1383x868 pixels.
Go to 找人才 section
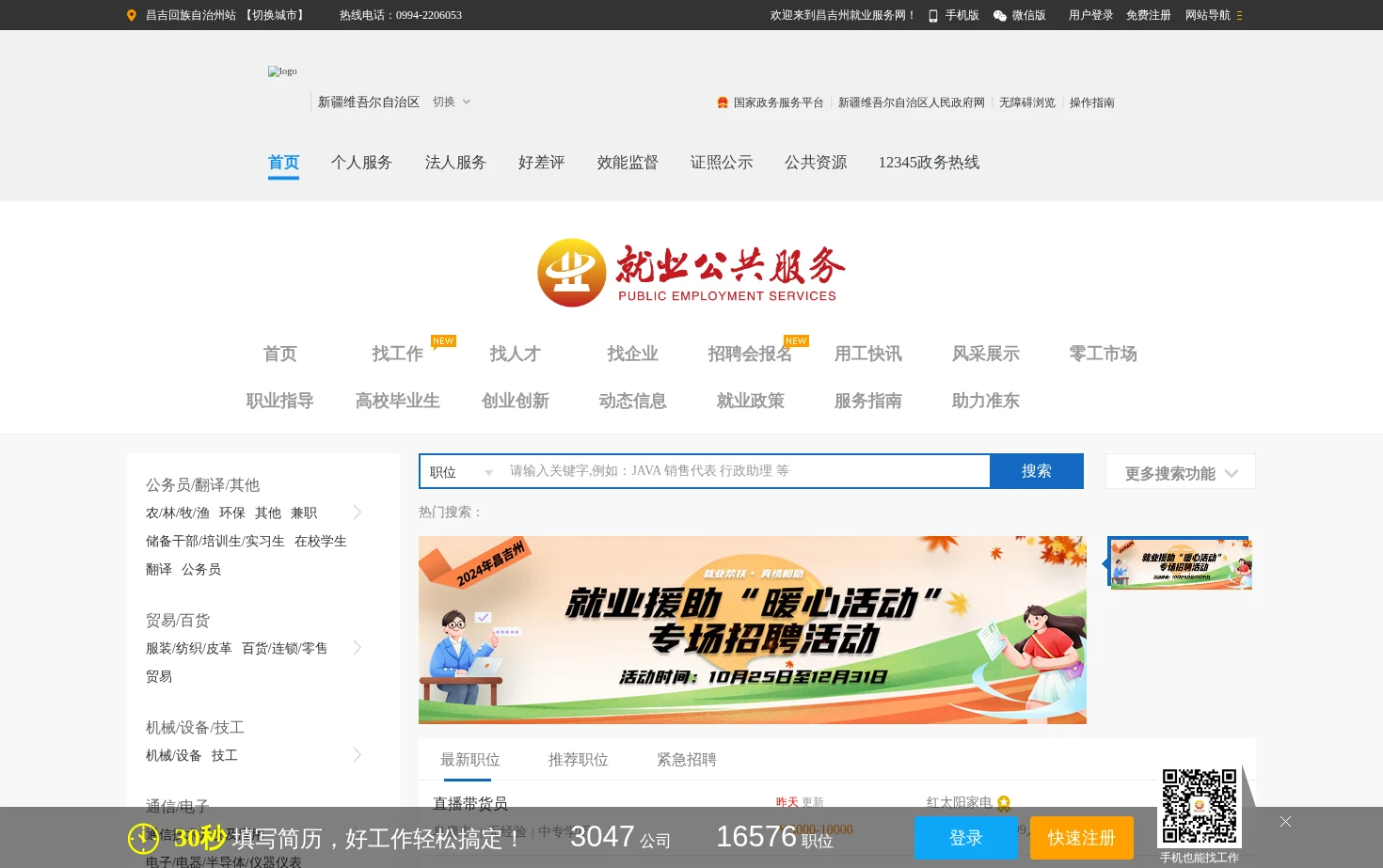pyautogui.click(x=515, y=354)
